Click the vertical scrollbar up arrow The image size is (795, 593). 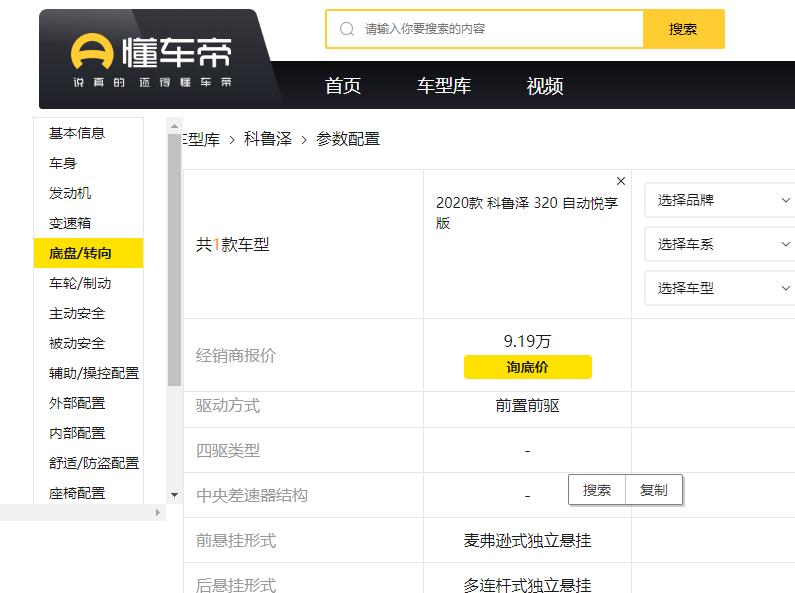(x=174, y=126)
